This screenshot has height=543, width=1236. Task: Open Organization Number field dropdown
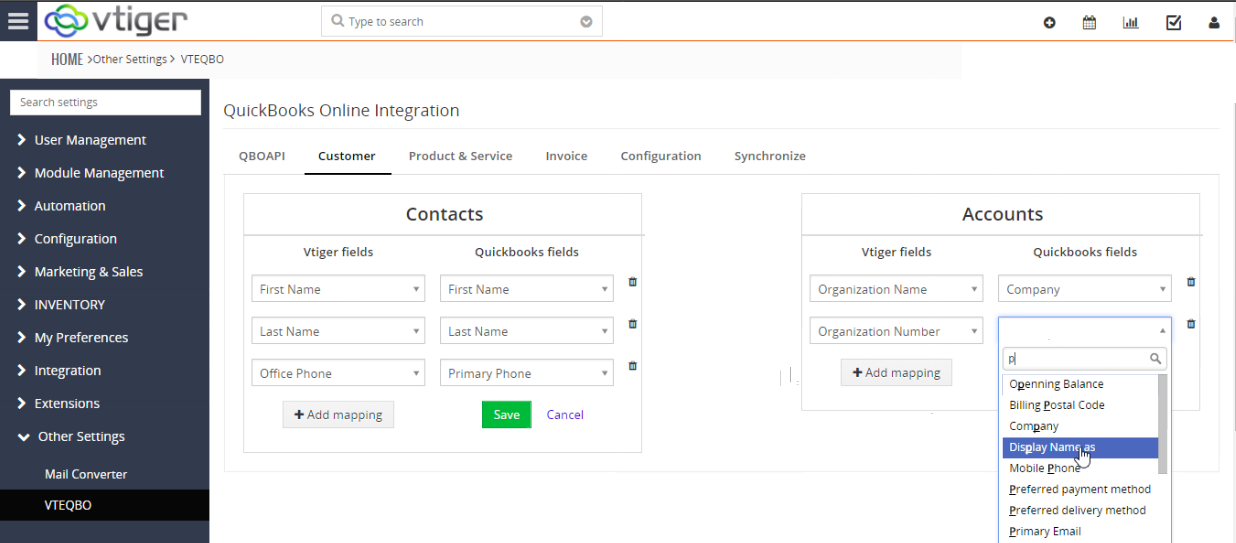(x=896, y=331)
